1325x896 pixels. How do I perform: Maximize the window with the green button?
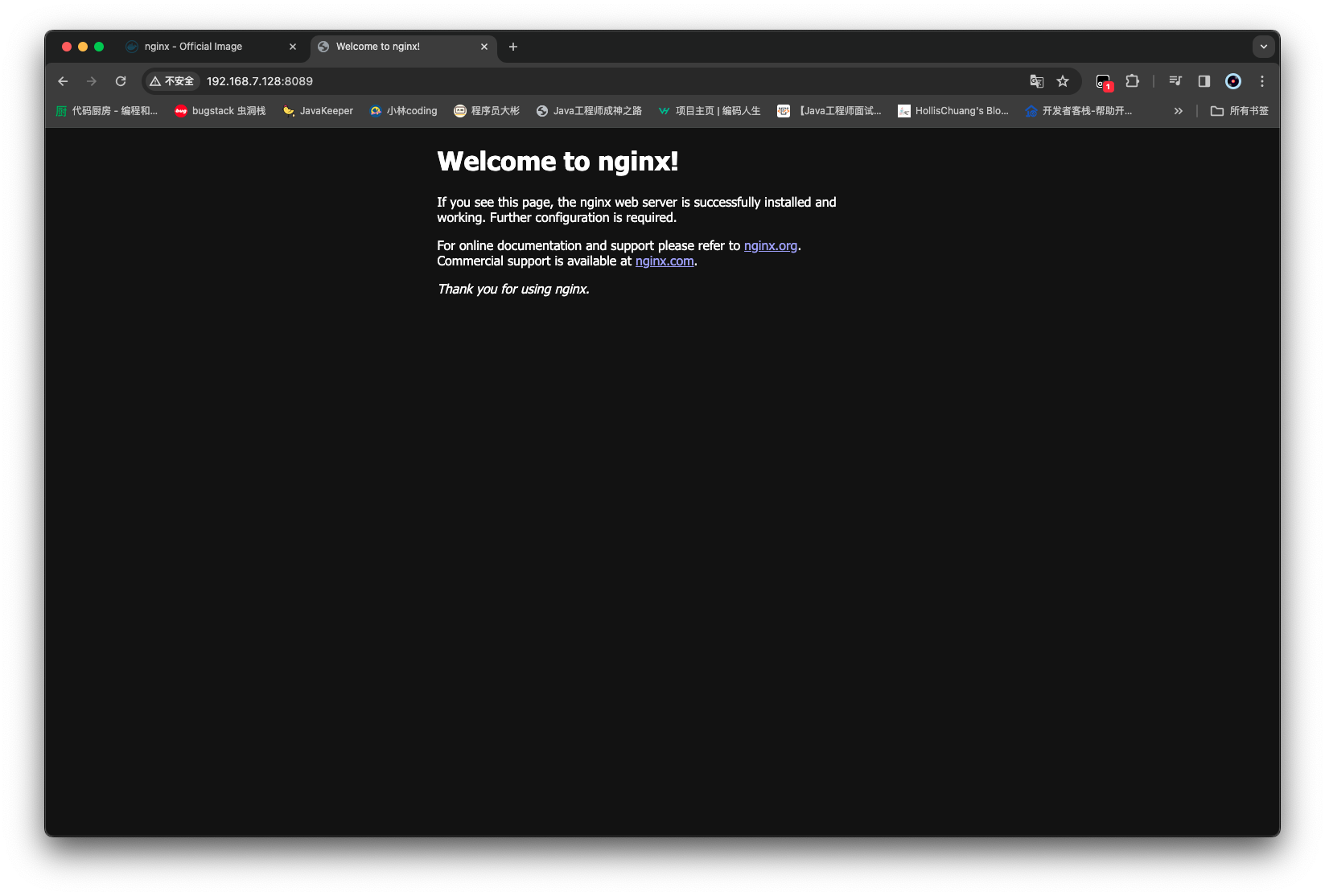(x=99, y=47)
